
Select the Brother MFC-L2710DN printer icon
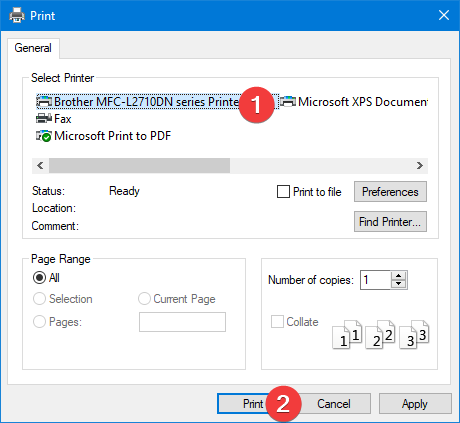coord(44,101)
